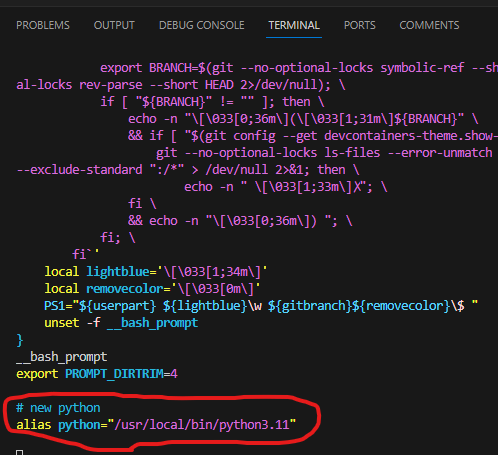Click the 'export PROMPT_DIRTRIM=4' line
Image resolution: width=498 pixels, height=455 pixels.
coord(97,374)
